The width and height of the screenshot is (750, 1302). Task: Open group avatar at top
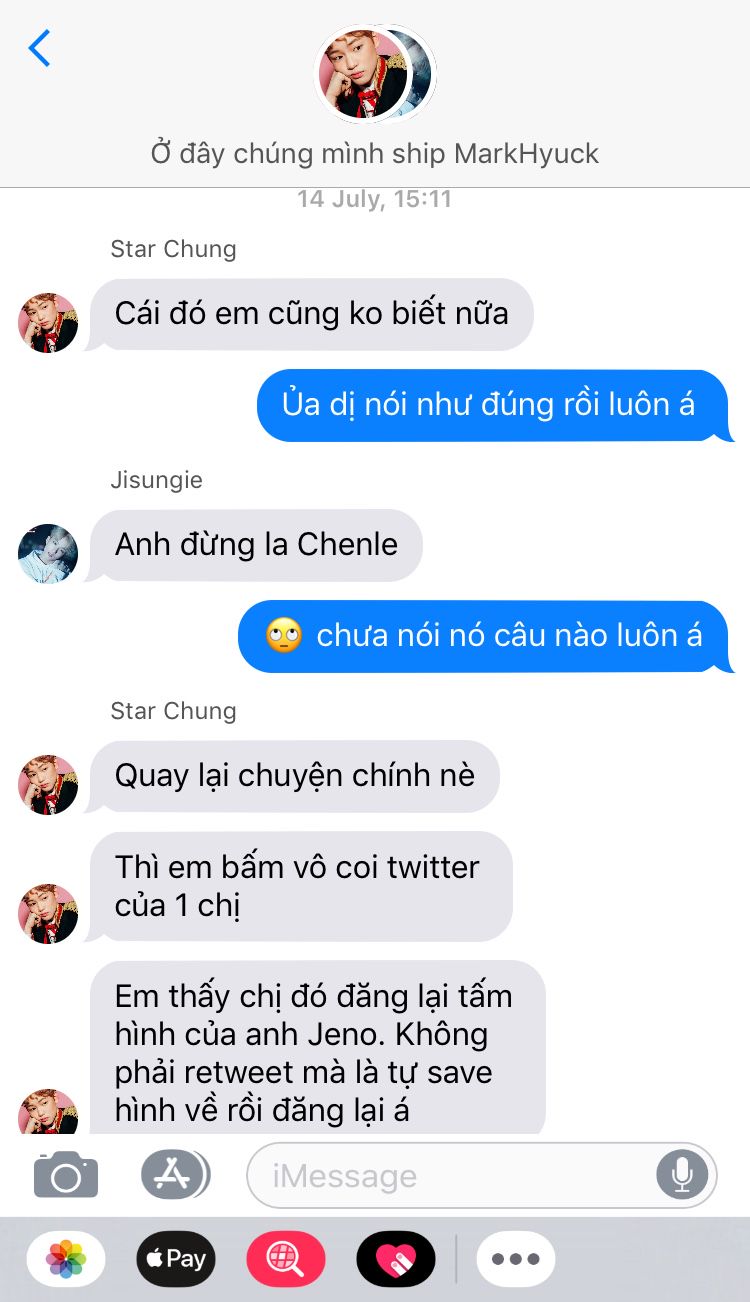pyautogui.click(x=375, y=74)
